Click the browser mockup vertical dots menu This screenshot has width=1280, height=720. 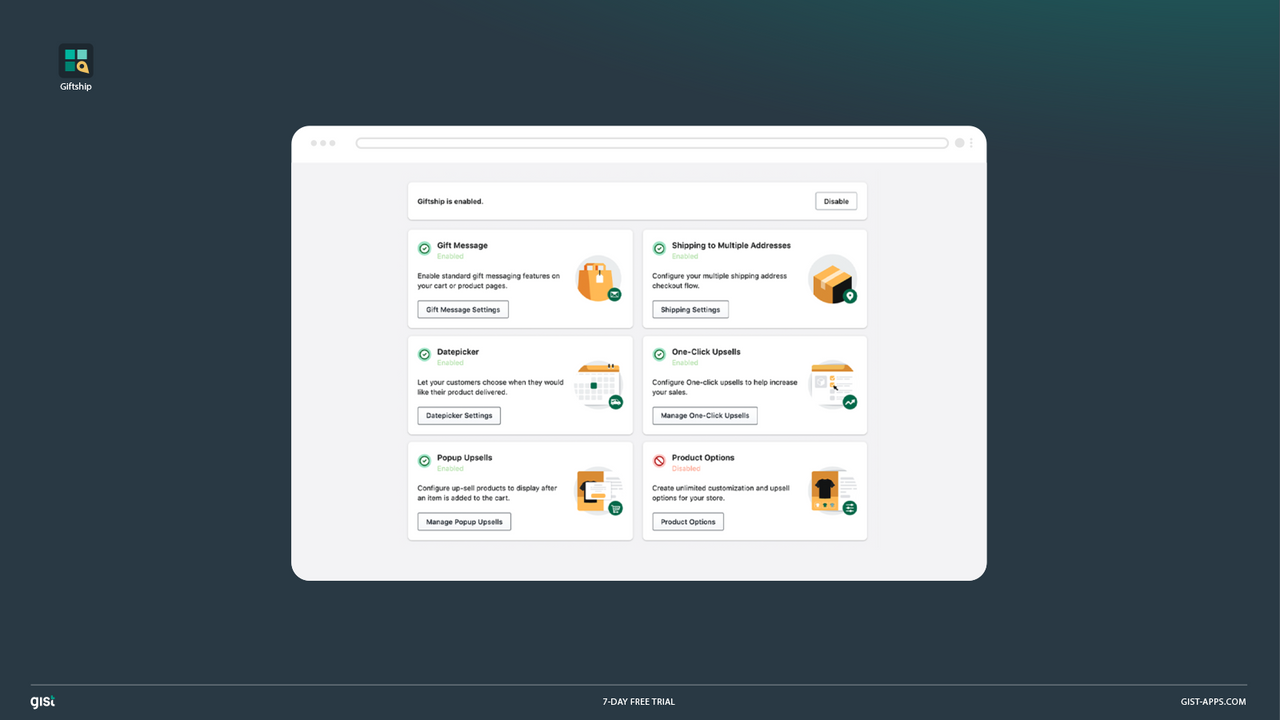point(971,143)
